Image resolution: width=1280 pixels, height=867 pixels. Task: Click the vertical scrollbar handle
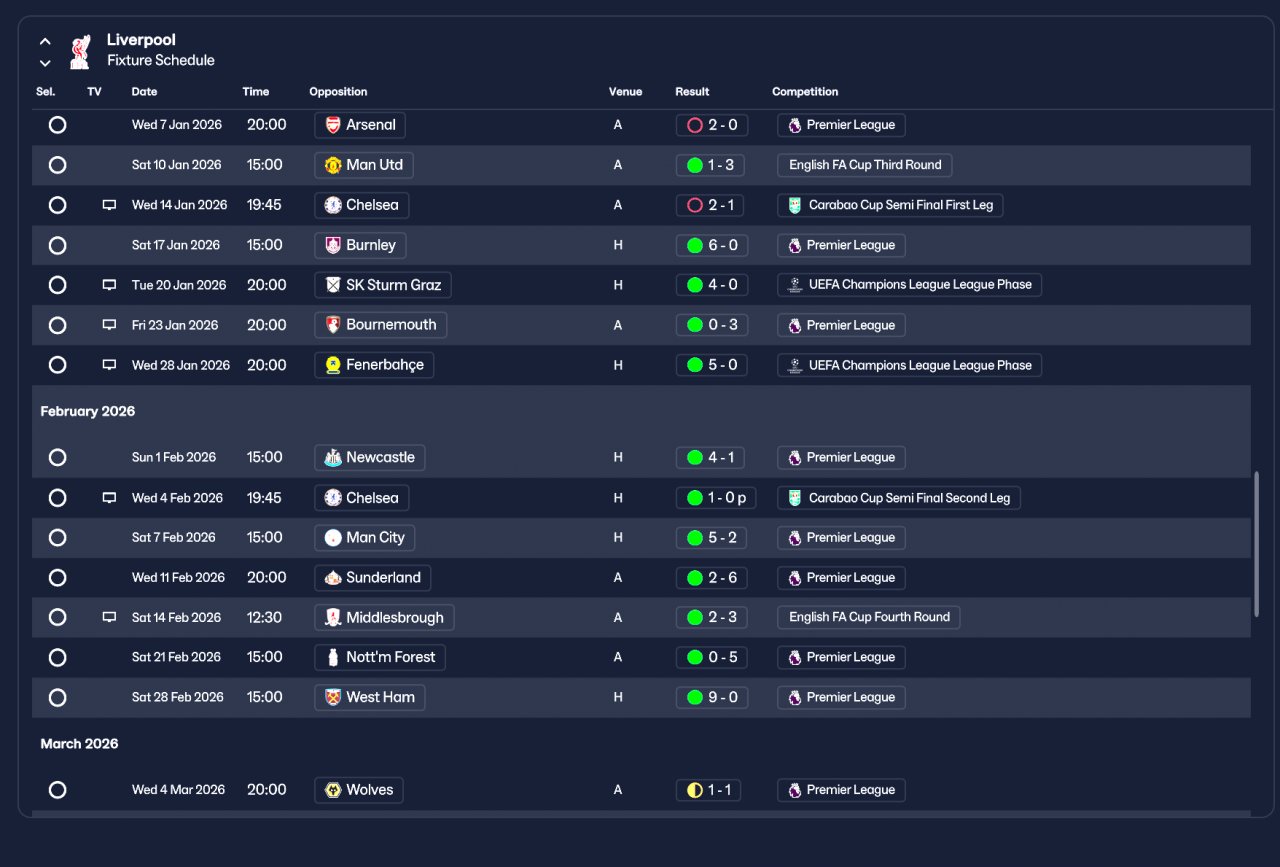1257,544
